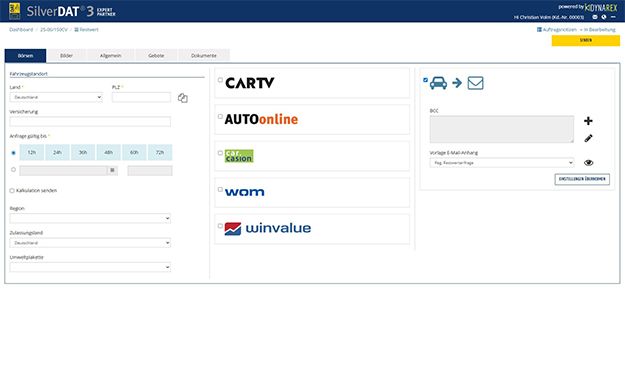Select the custom date radio button
This screenshot has height=378, width=625.
[x=14, y=169]
